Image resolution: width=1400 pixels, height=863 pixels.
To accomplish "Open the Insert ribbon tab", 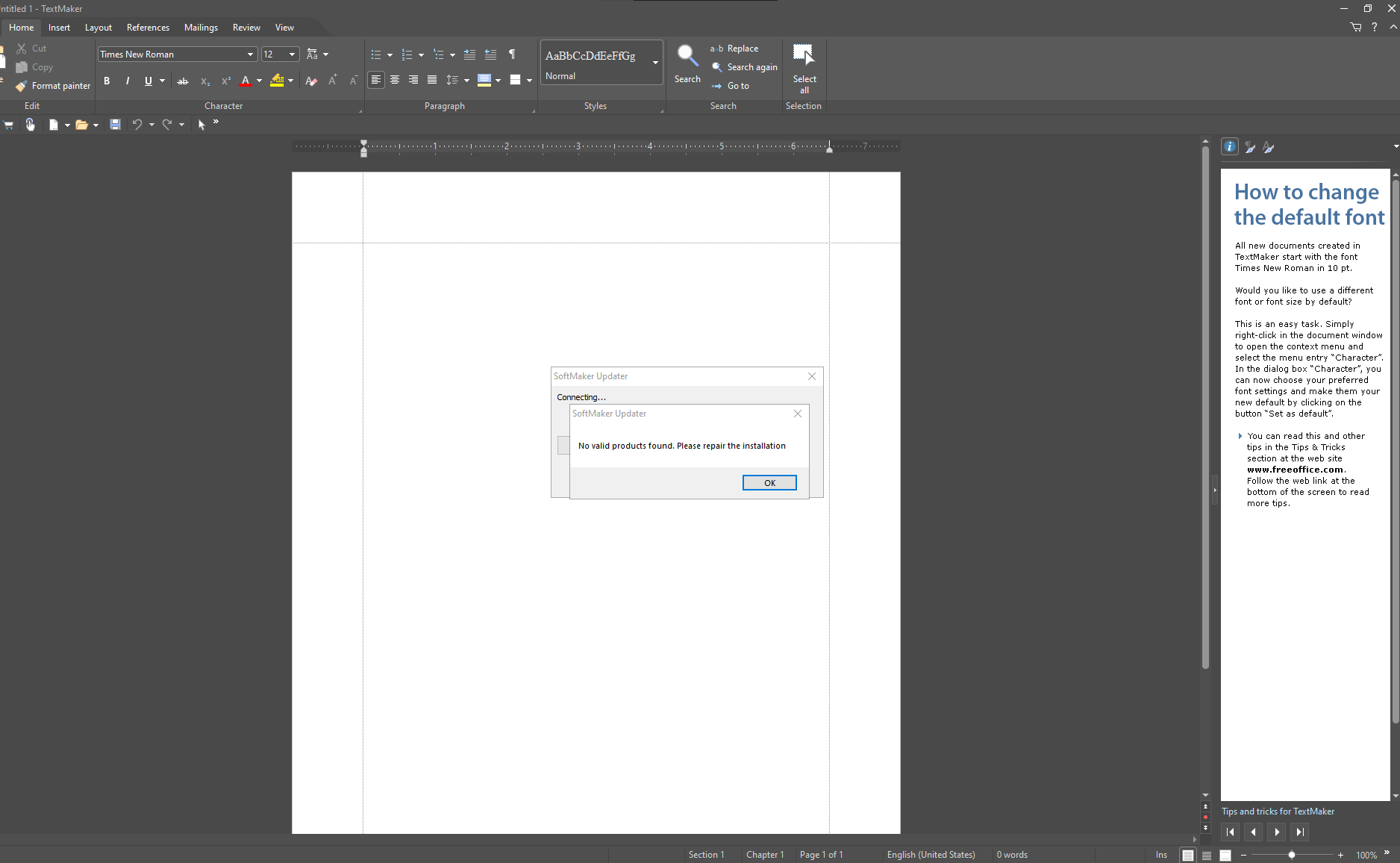I will point(59,28).
